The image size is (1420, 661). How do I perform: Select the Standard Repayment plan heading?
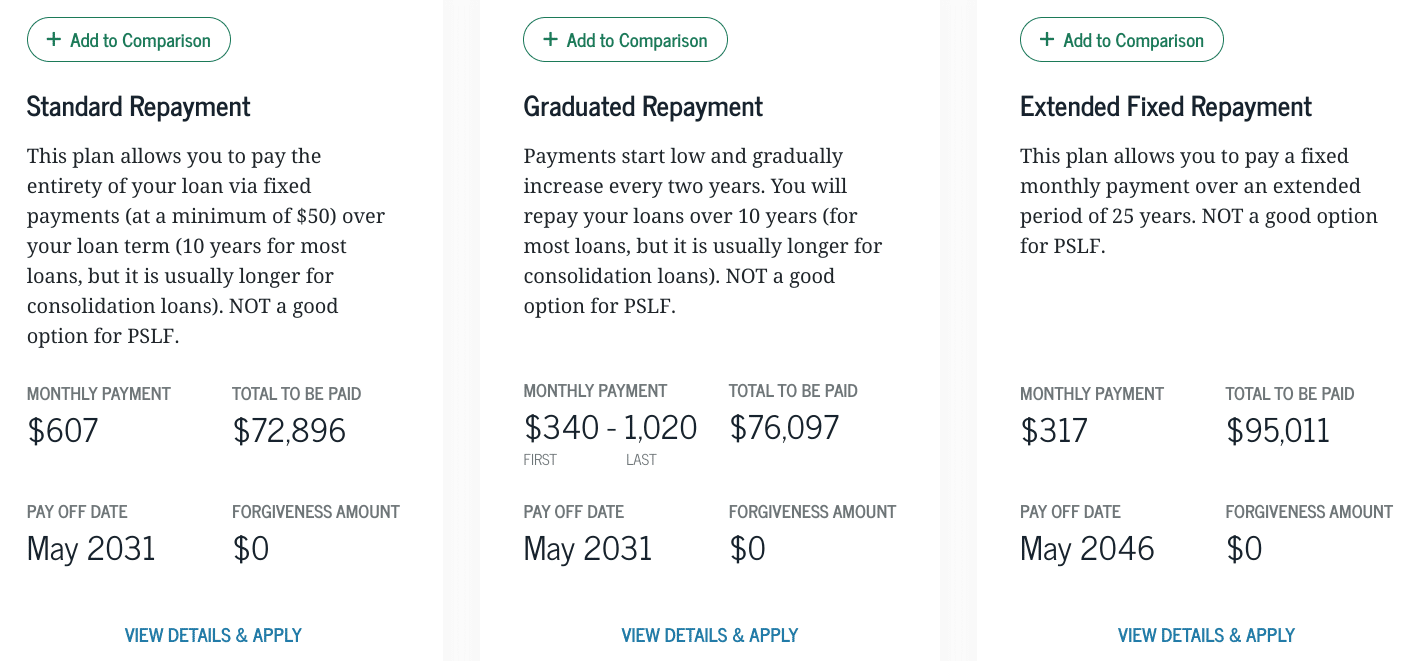138,106
